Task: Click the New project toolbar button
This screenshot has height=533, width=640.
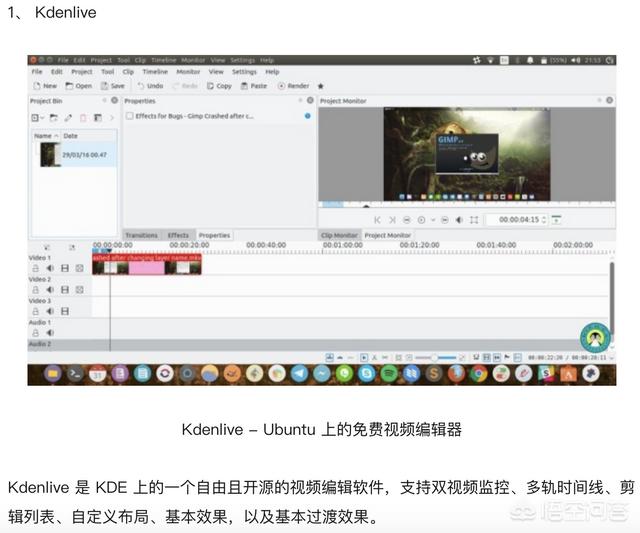Action: [45, 86]
